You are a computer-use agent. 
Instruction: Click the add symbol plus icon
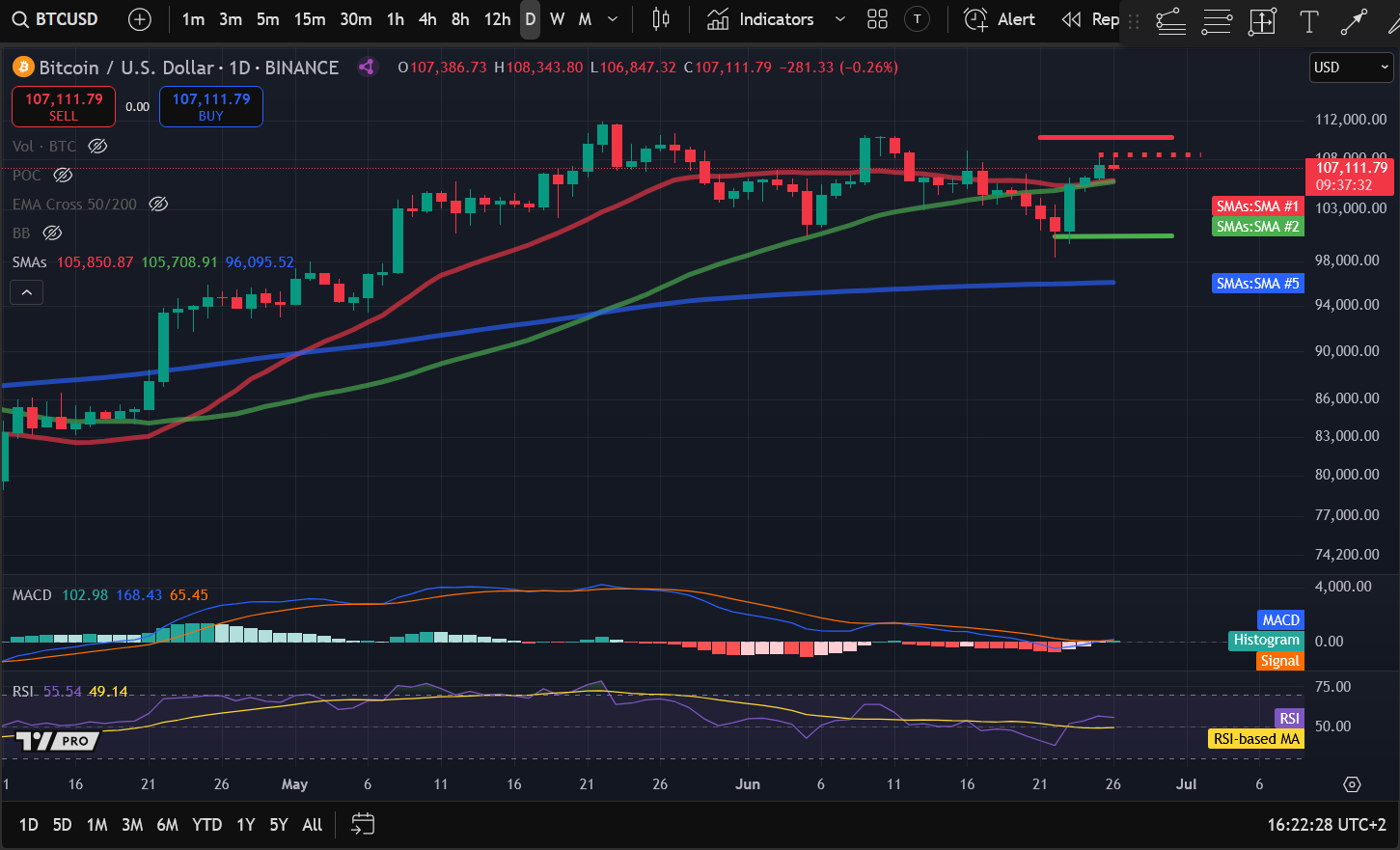[140, 19]
